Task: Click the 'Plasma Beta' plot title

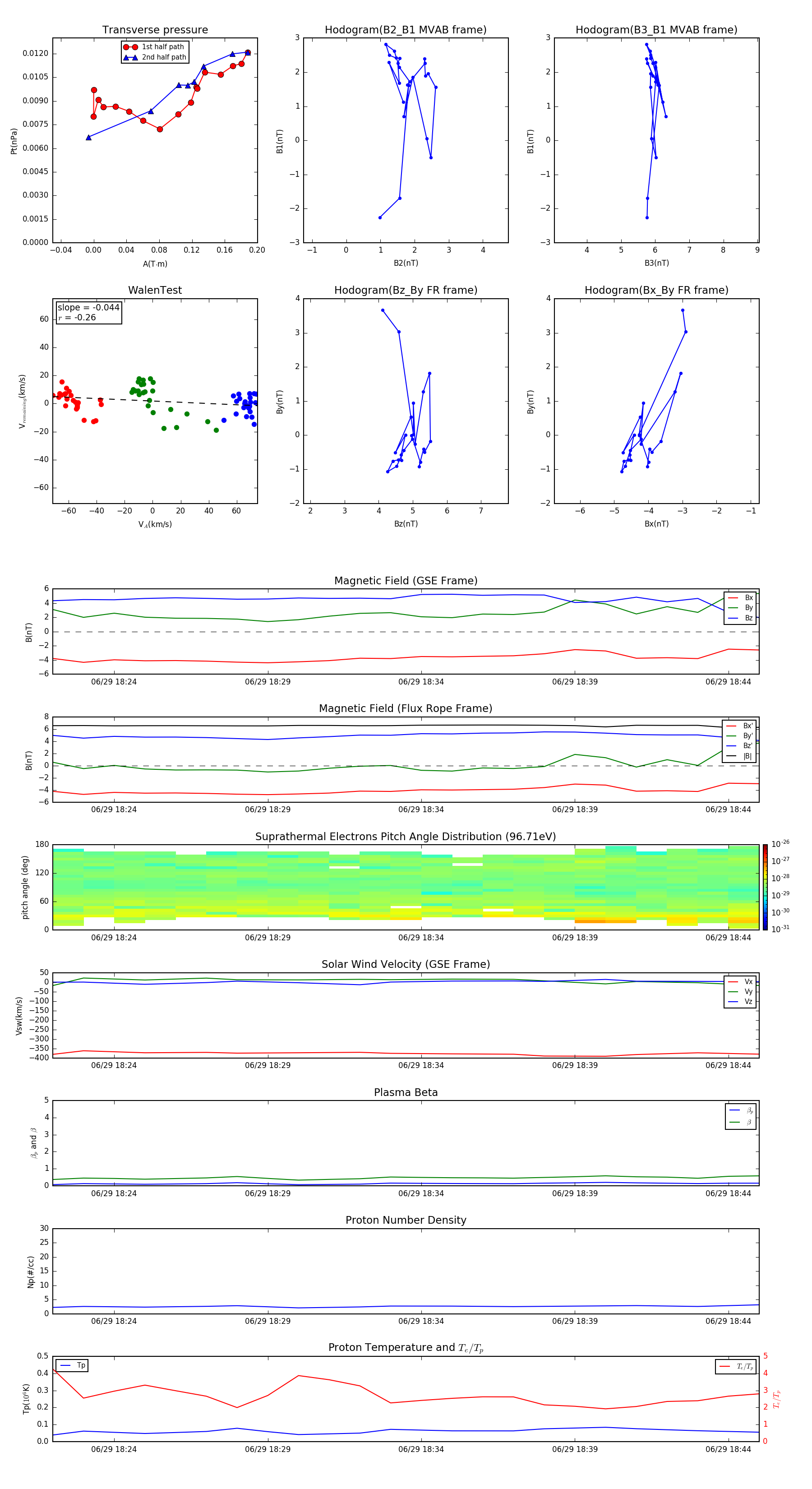Action: [x=406, y=1092]
